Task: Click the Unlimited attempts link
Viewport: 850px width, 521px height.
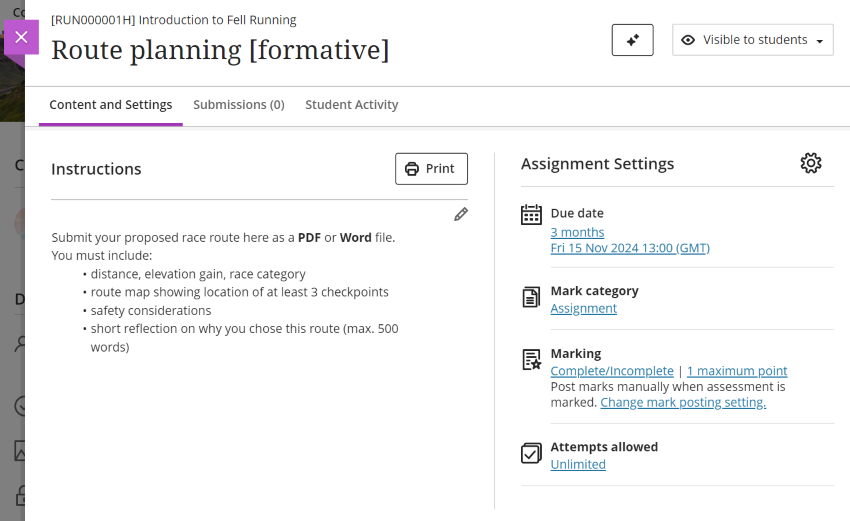Action: point(578,465)
